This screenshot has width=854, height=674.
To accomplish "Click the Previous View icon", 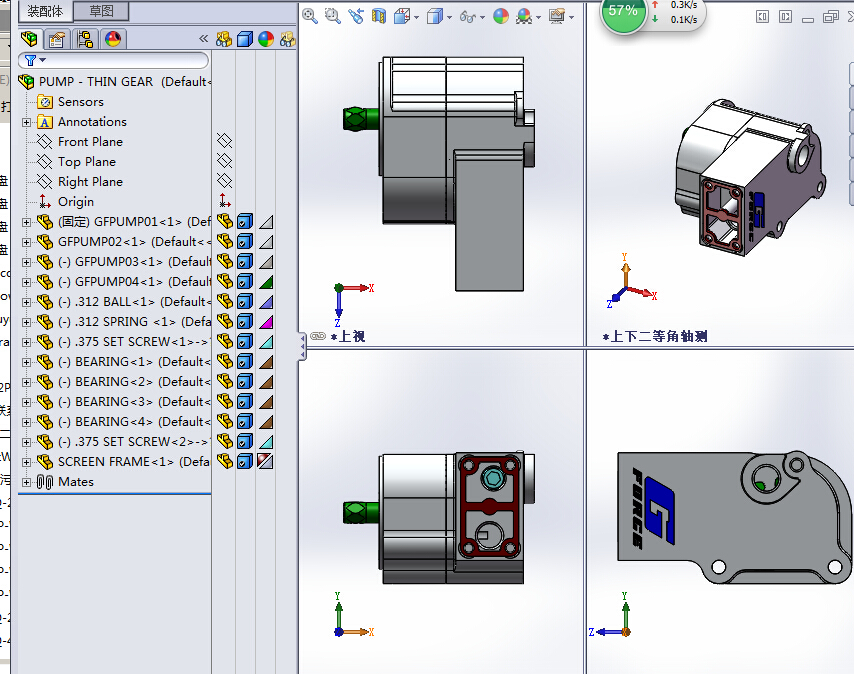I will click(x=356, y=16).
